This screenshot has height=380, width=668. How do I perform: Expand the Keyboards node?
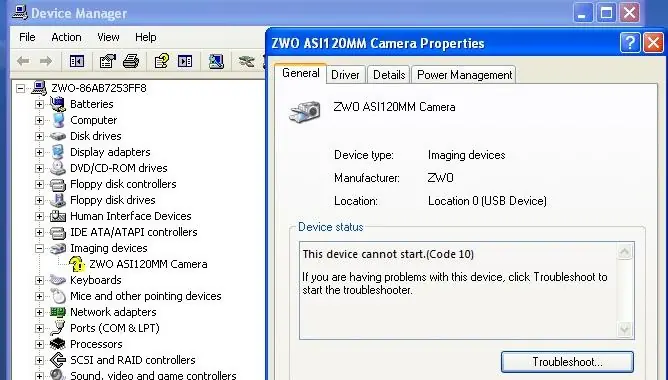click(x=39, y=280)
